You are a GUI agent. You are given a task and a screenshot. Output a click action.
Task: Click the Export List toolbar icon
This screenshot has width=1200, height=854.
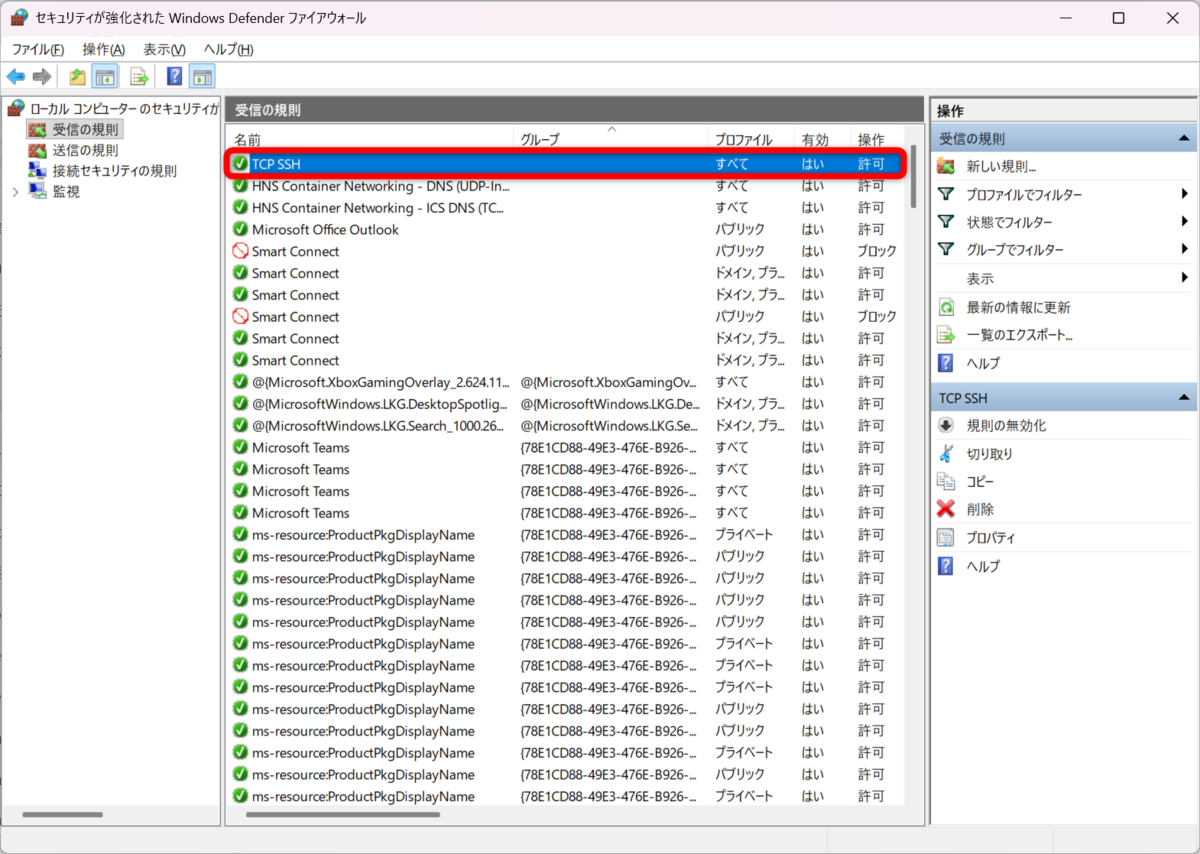point(140,76)
